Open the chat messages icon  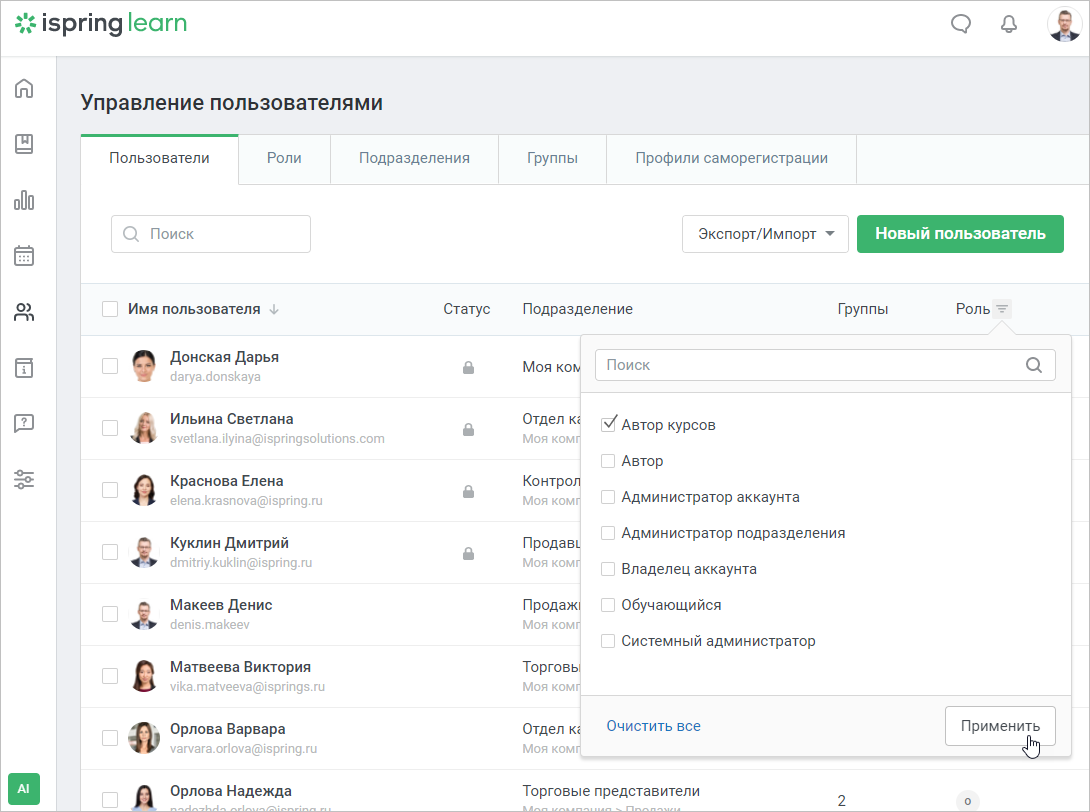pos(961,24)
